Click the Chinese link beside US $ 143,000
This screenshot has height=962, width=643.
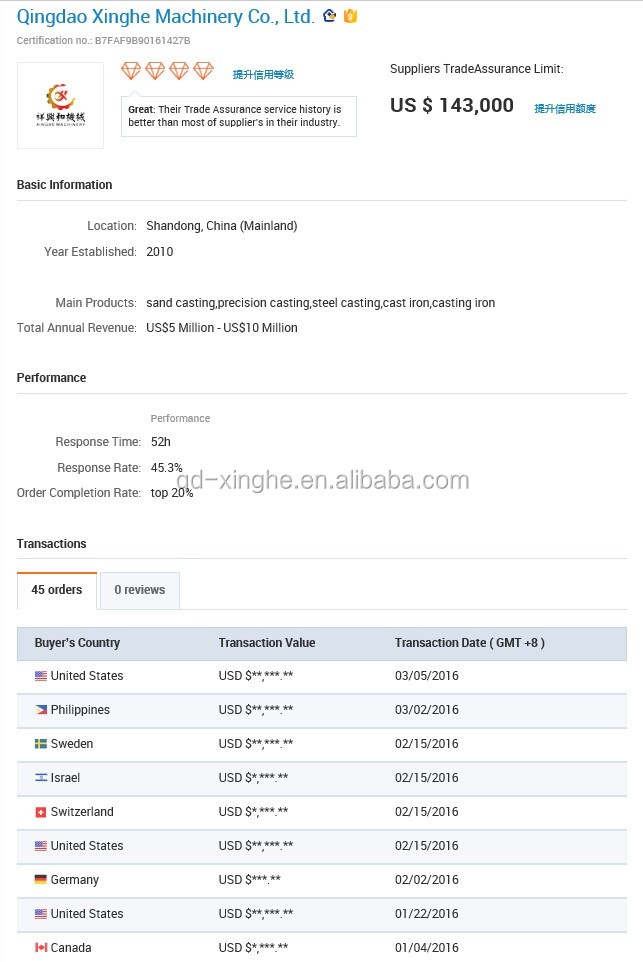pyautogui.click(x=565, y=109)
